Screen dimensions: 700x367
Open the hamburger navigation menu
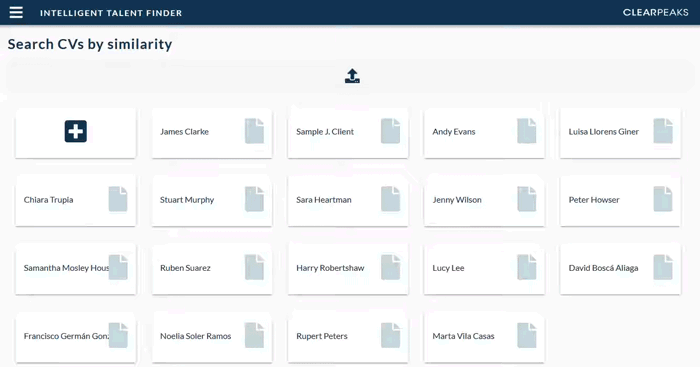(16, 13)
